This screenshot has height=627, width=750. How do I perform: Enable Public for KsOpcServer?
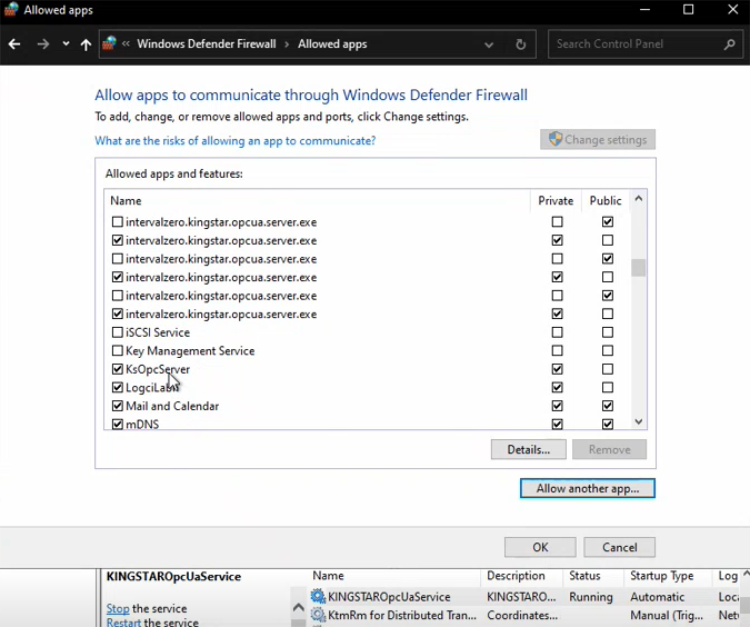click(607, 369)
